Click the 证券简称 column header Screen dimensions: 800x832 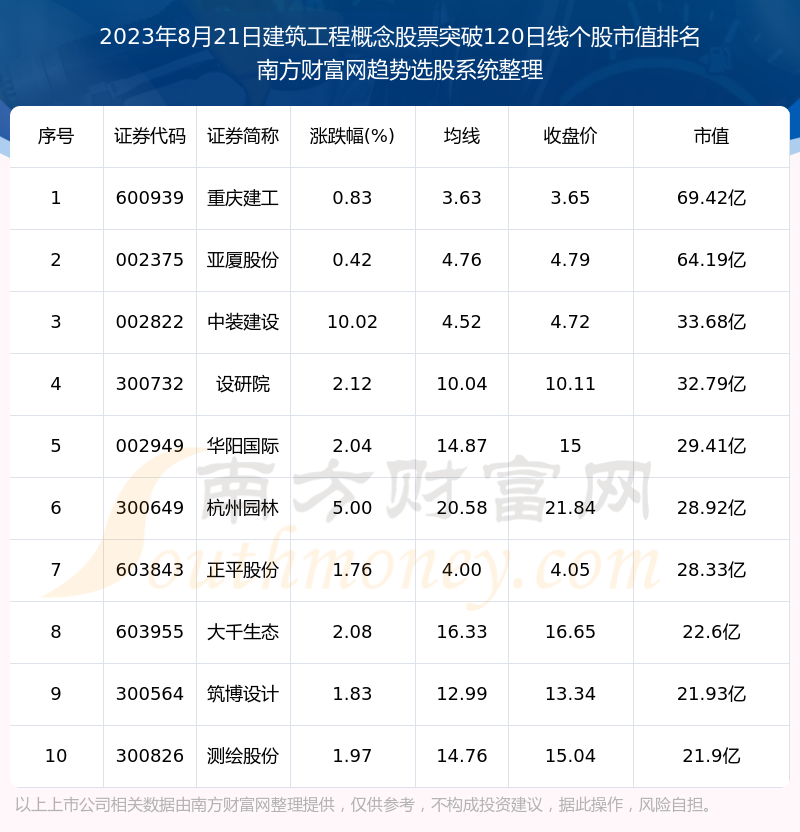tap(243, 136)
